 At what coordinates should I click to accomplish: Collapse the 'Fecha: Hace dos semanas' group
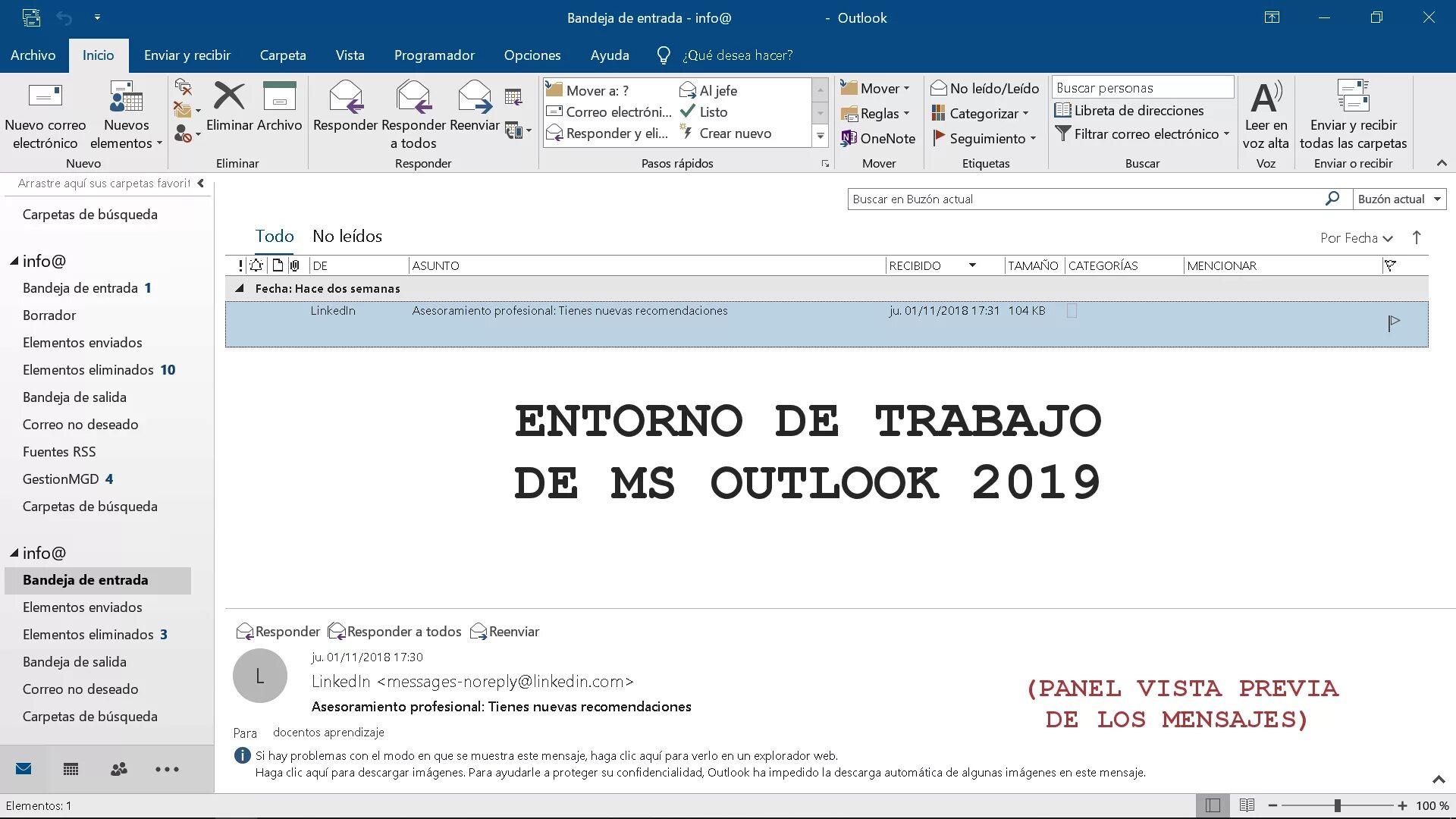pos(240,288)
